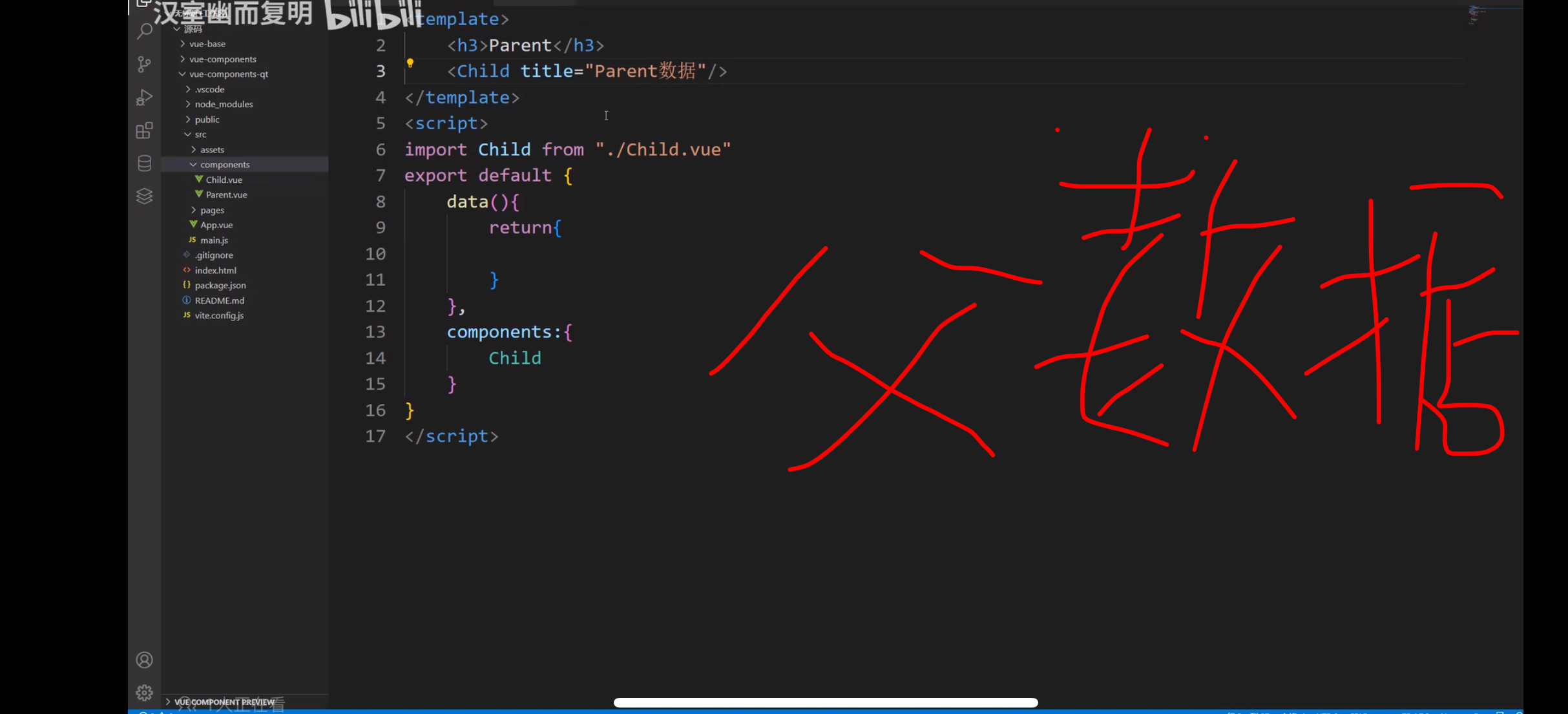This screenshot has height=714, width=1568.
Task: Select package.json in file tree
Action: pos(220,285)
